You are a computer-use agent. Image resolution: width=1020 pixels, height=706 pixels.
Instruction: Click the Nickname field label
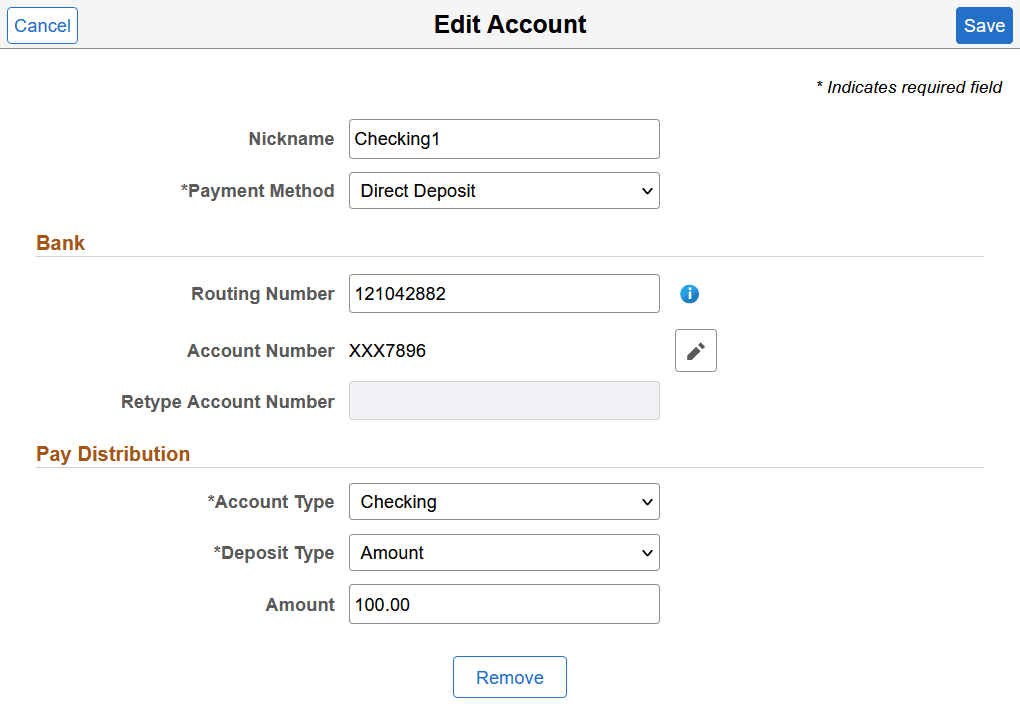(291, 139)
